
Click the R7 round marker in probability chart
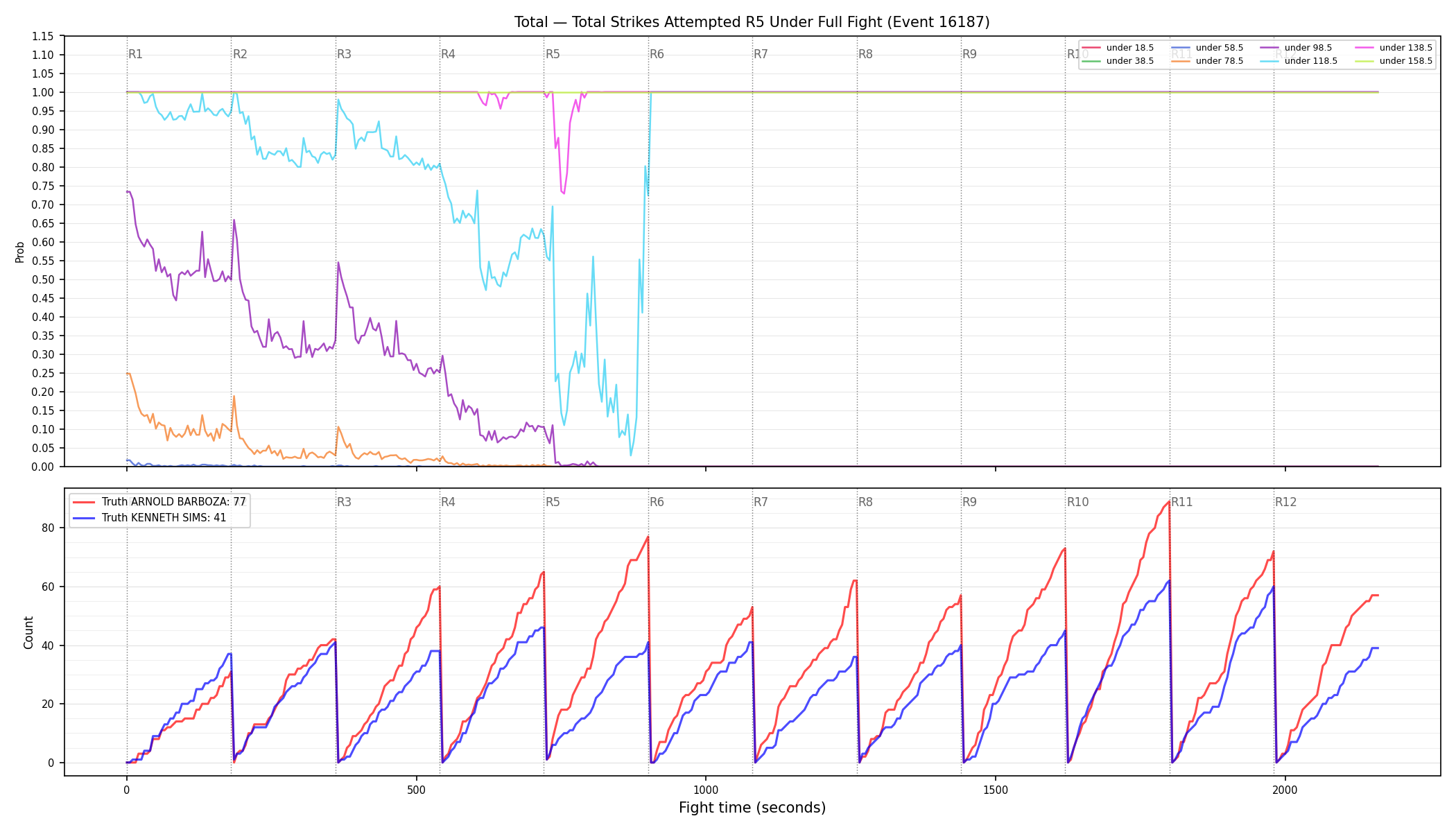pos(761,54)
